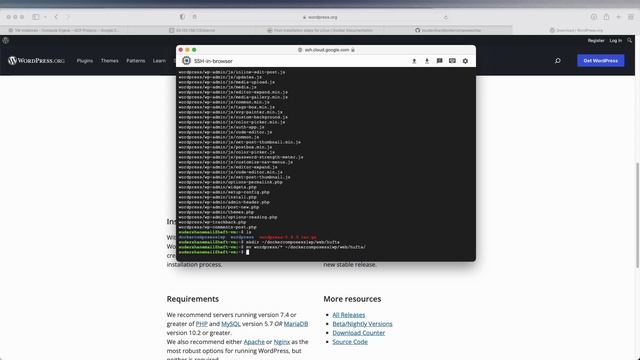Screen dimensions: 640x360
Task: Open the Download Counter link
Action: [x=358, y=333]
